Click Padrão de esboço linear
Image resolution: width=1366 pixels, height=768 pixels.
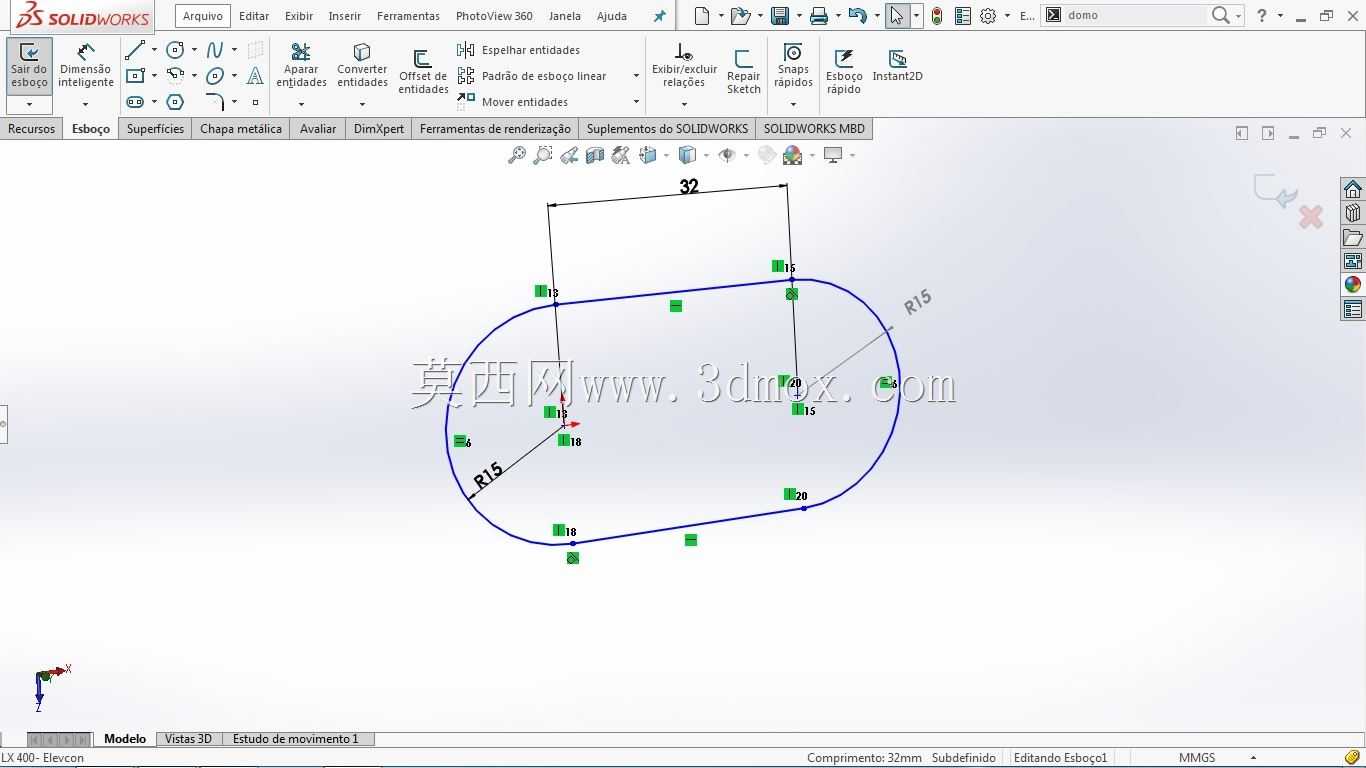tap(532, 76)
